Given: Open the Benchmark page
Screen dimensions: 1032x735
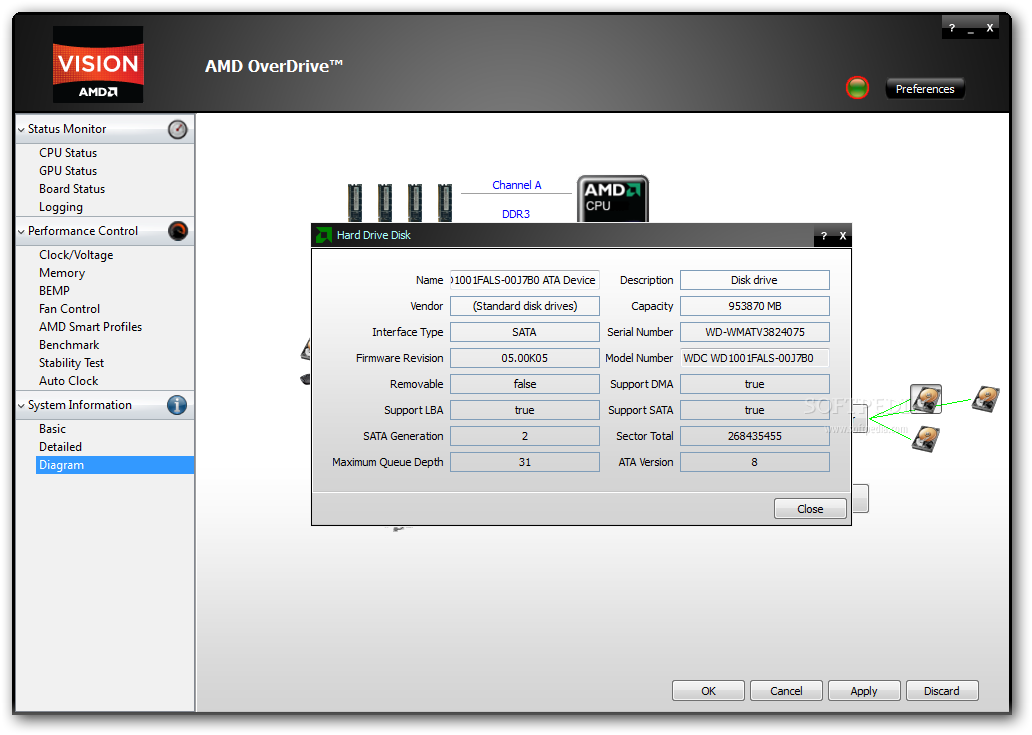Looking at the screenshot, I should click(x=69, y=345).
